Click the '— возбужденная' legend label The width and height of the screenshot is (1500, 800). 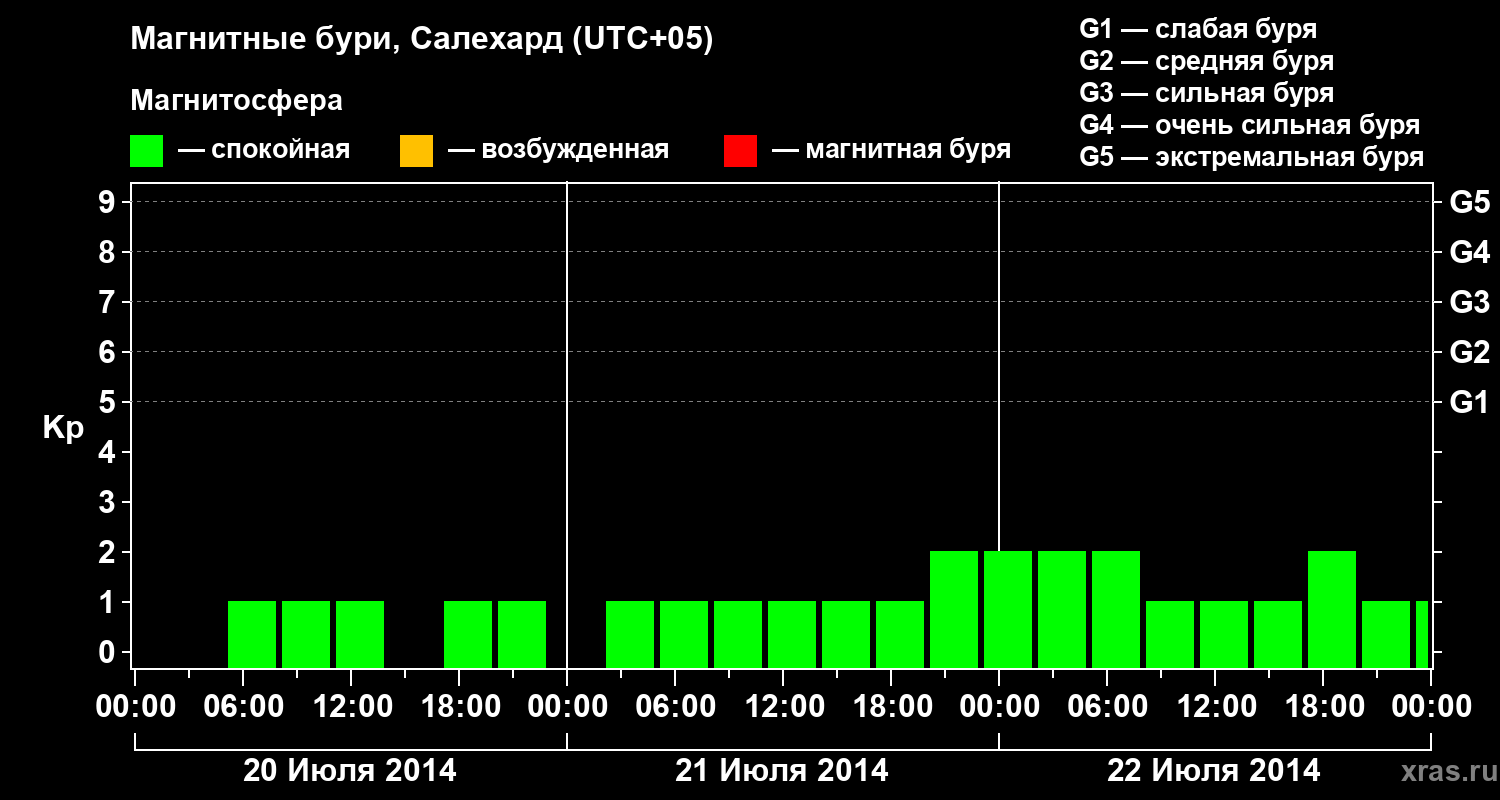click(x=558, y=151)
